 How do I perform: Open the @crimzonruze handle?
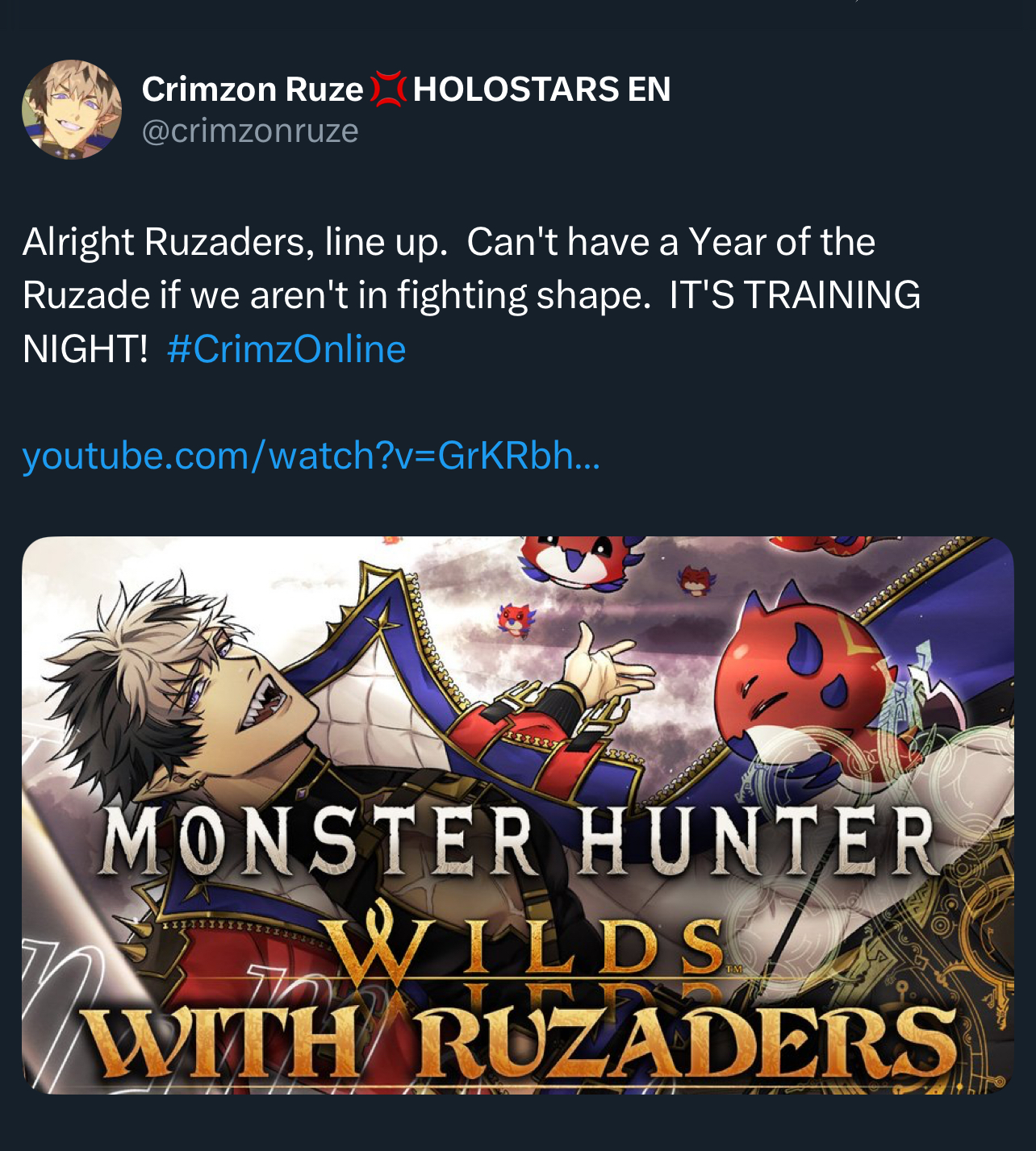click(x=250, y=131)
